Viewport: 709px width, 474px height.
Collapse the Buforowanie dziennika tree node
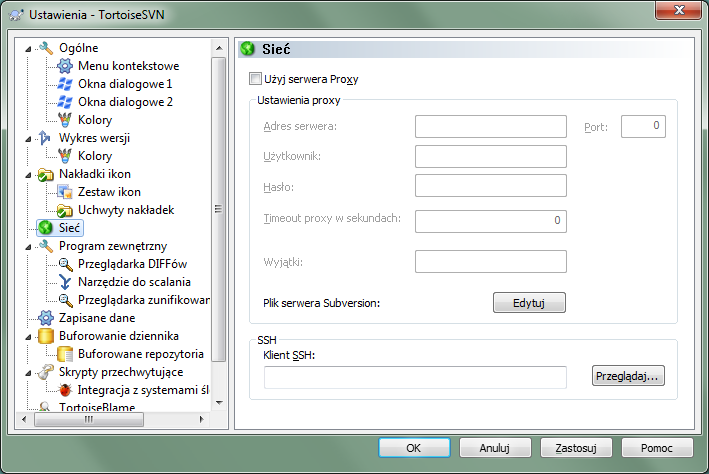coord(28,337)
